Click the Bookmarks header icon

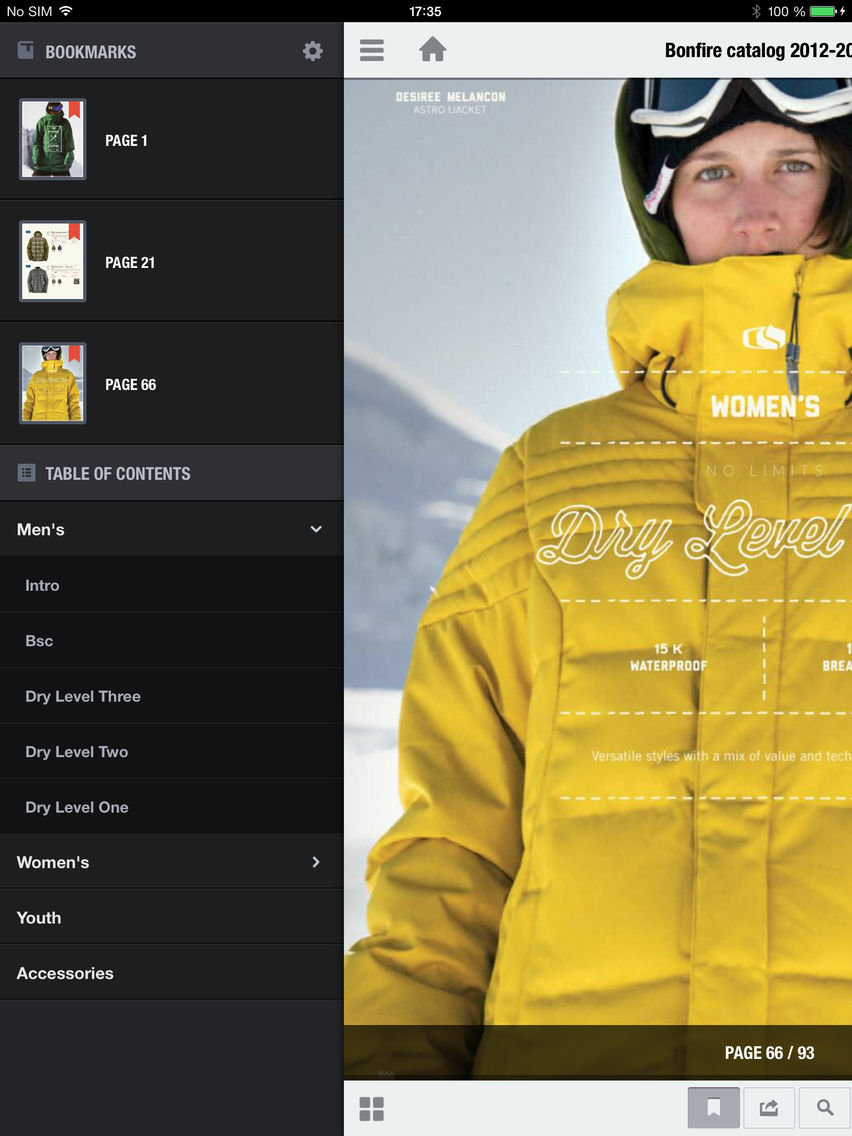[25, 51]
